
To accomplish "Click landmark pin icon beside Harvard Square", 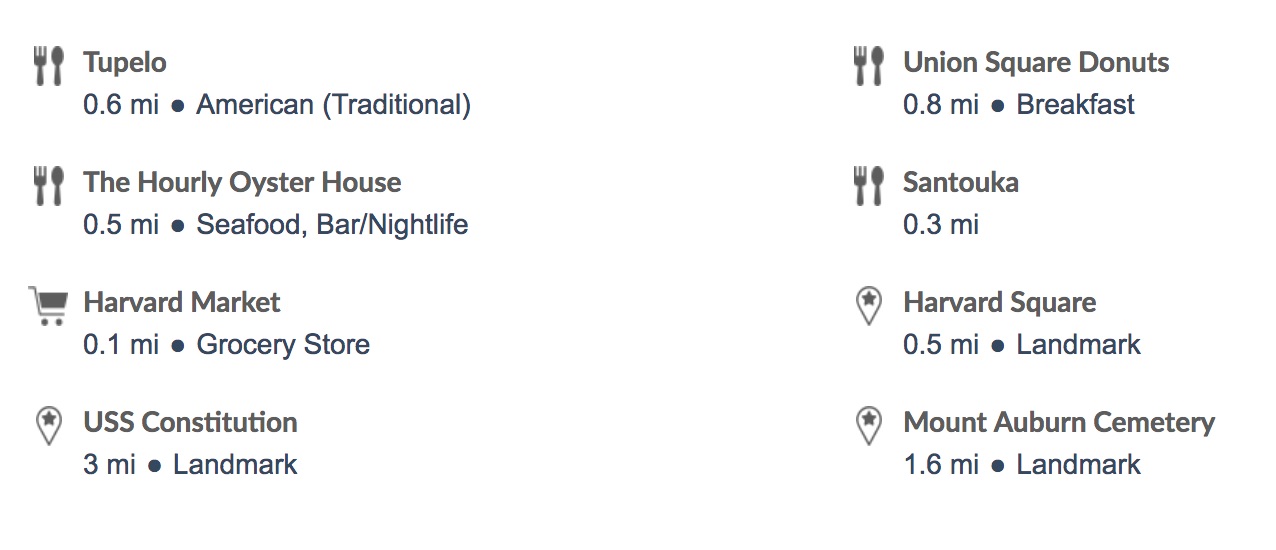I will (869, 306).
